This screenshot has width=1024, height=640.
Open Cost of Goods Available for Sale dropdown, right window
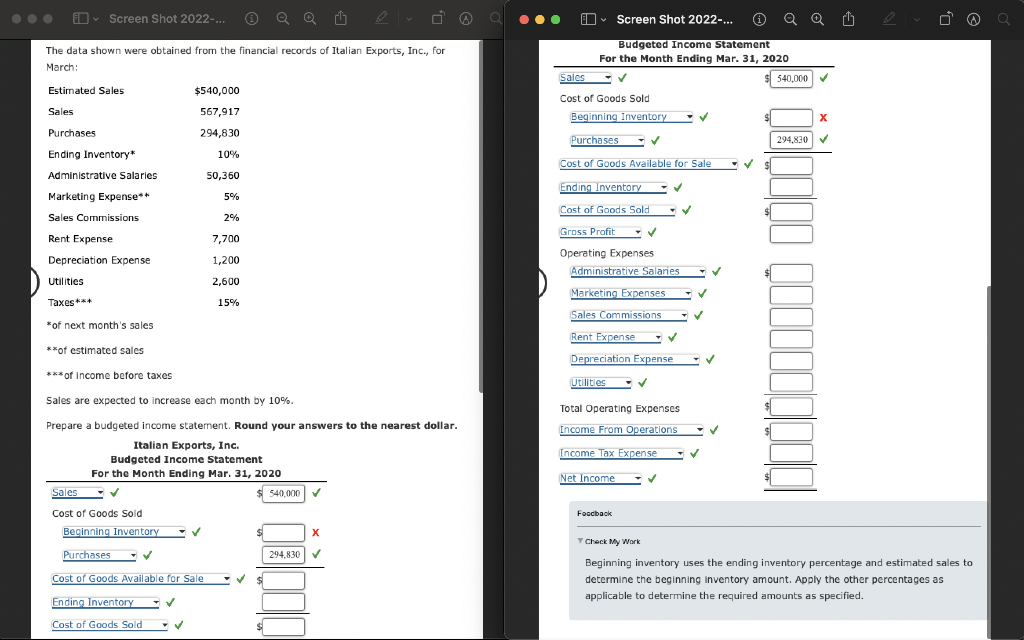(648, 164)
